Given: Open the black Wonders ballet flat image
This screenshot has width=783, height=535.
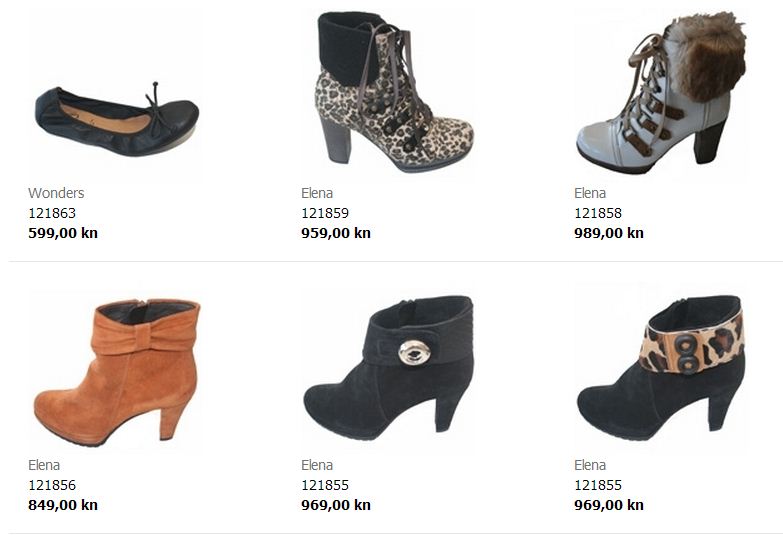Looking at the screenshot, I should click(116, 118).
